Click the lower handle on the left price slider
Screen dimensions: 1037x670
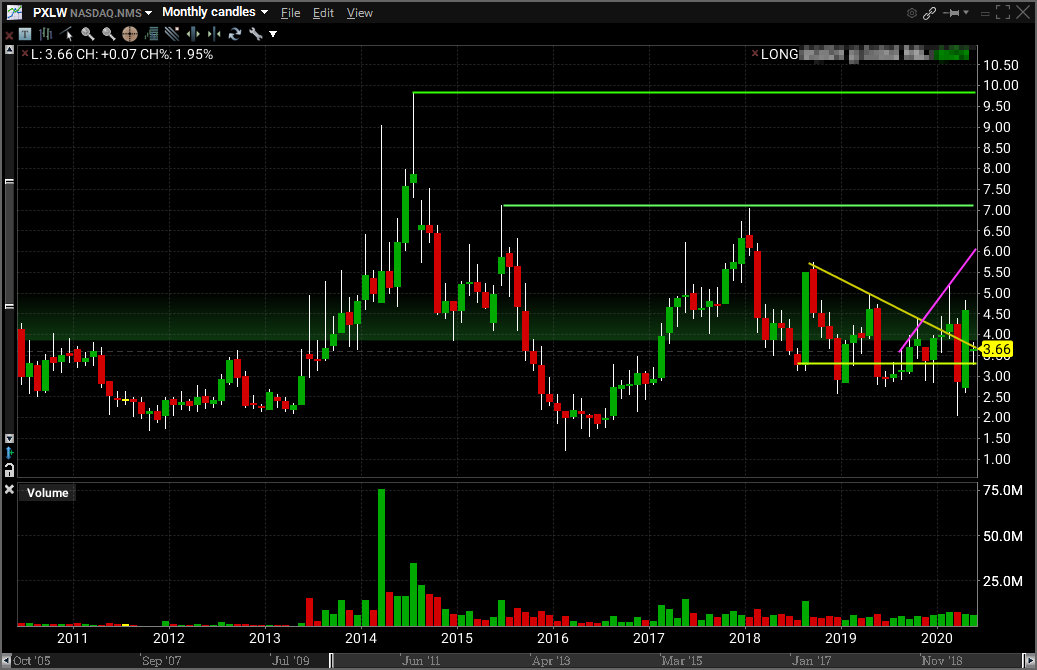pyautogui.click(x=9, y=306)
